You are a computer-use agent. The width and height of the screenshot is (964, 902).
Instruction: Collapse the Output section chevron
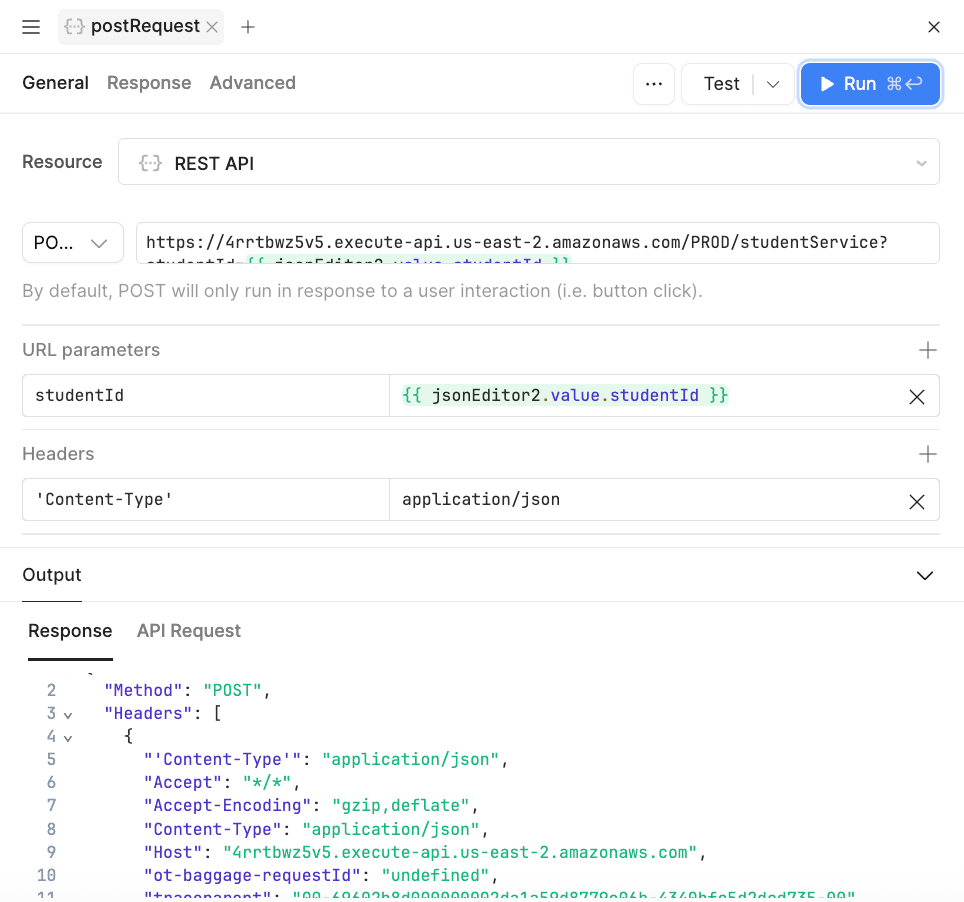tap(924, 575)
